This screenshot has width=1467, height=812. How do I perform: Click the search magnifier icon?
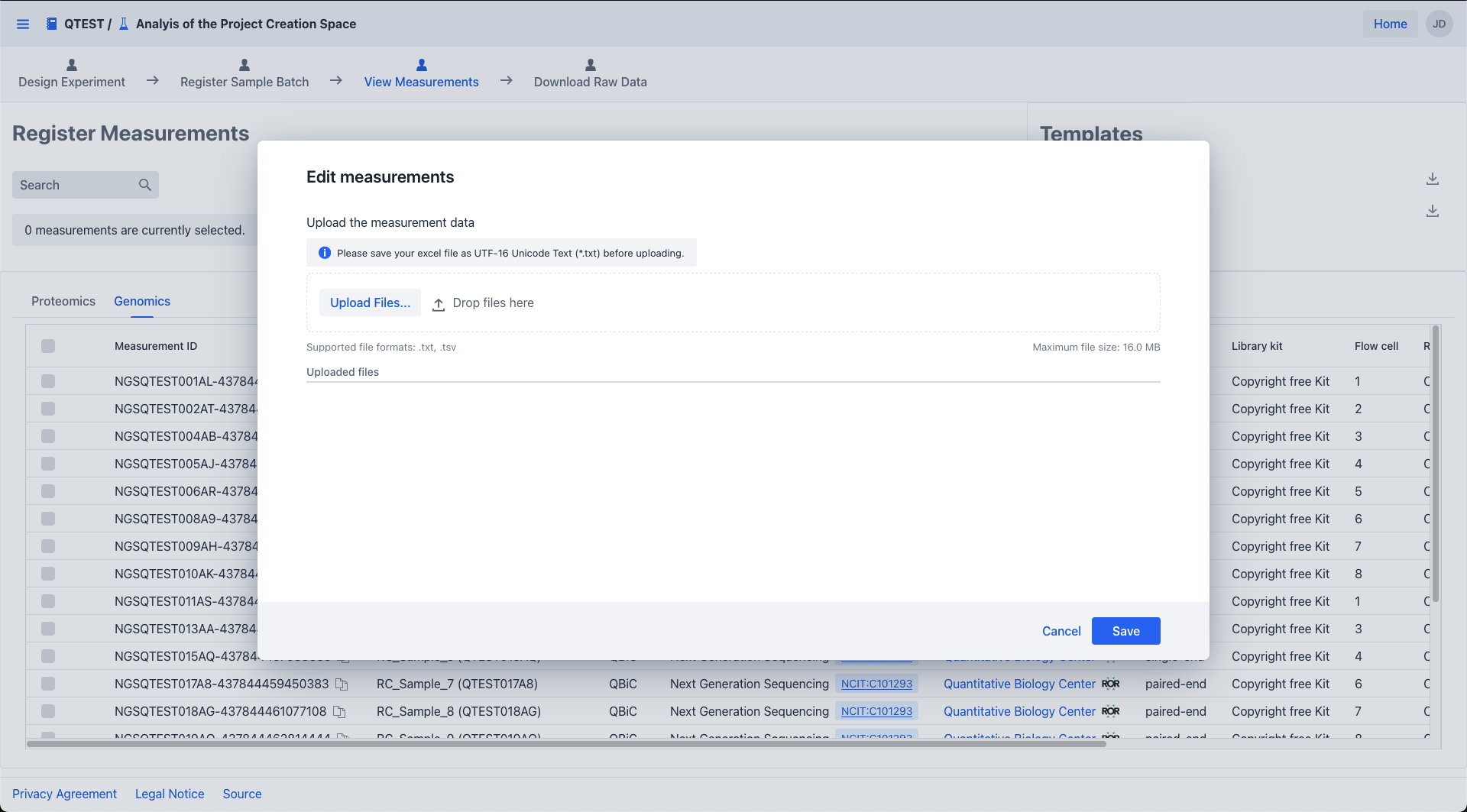pyautogui.click(x=144, y=185)
